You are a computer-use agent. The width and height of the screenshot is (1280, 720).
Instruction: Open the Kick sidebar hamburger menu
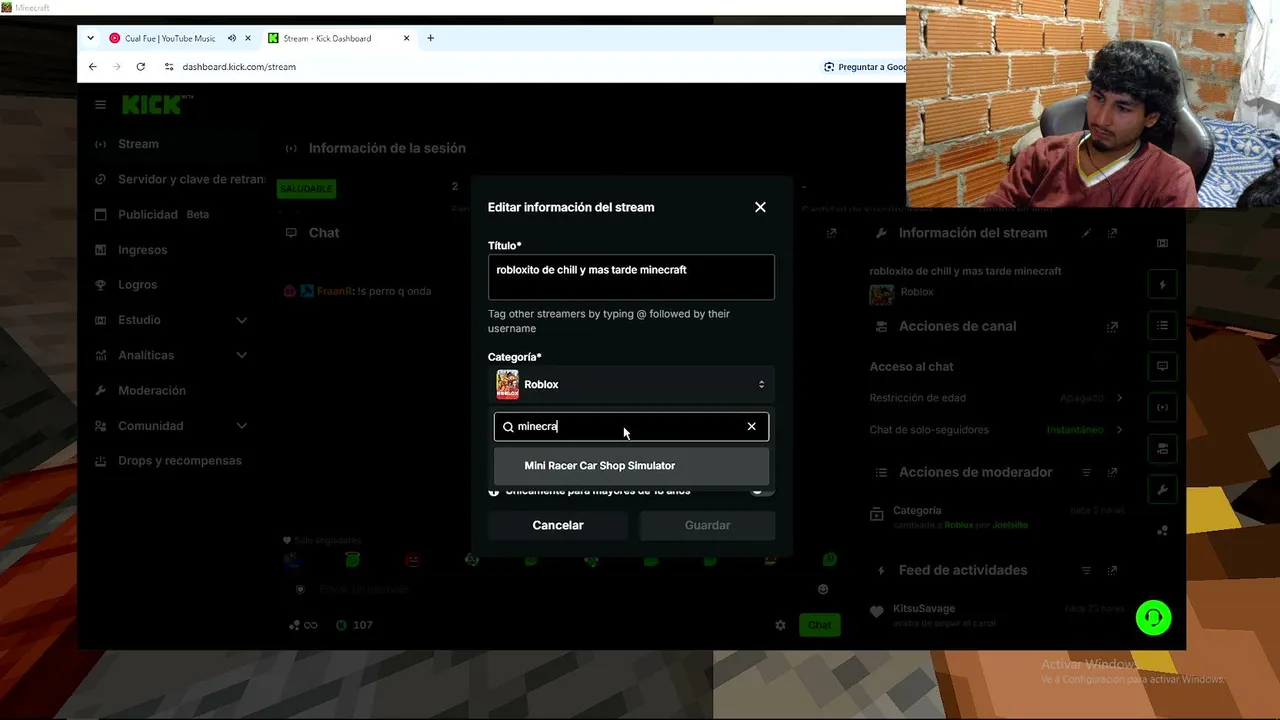click(x=100, y=104)
